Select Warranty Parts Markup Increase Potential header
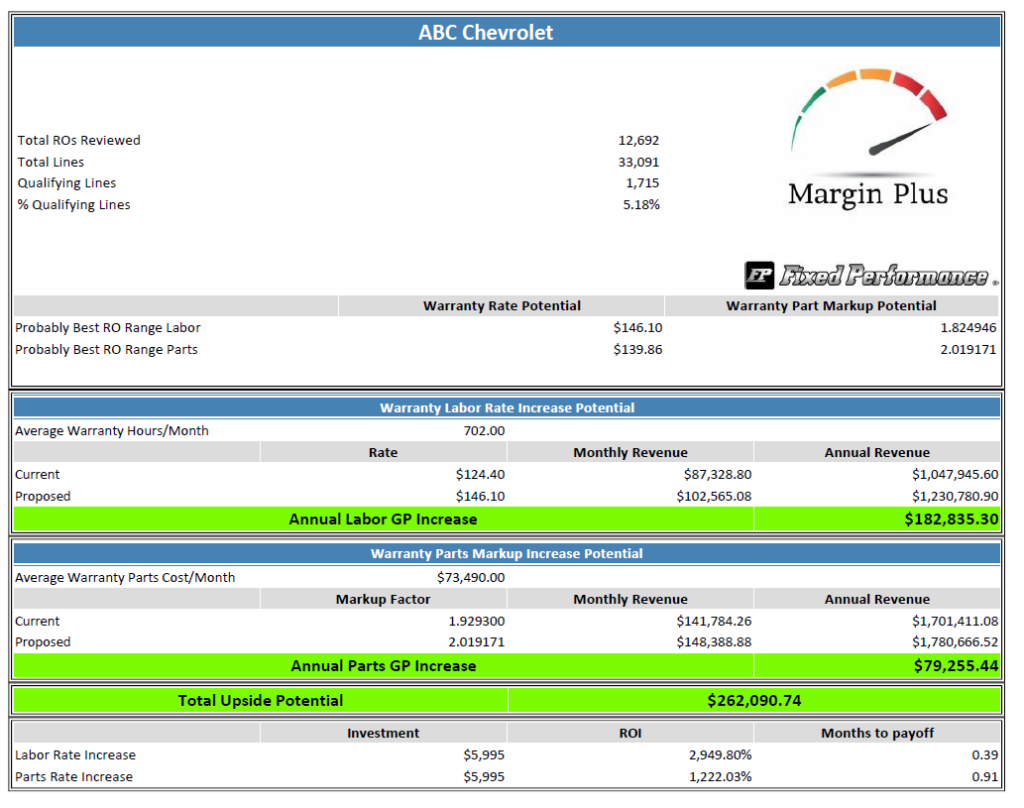 tap(507, 553)
